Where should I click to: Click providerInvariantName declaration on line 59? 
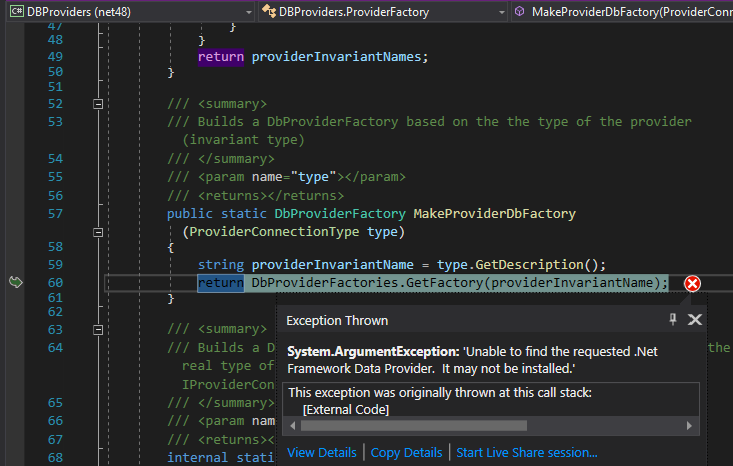click(x=332, y=265)
